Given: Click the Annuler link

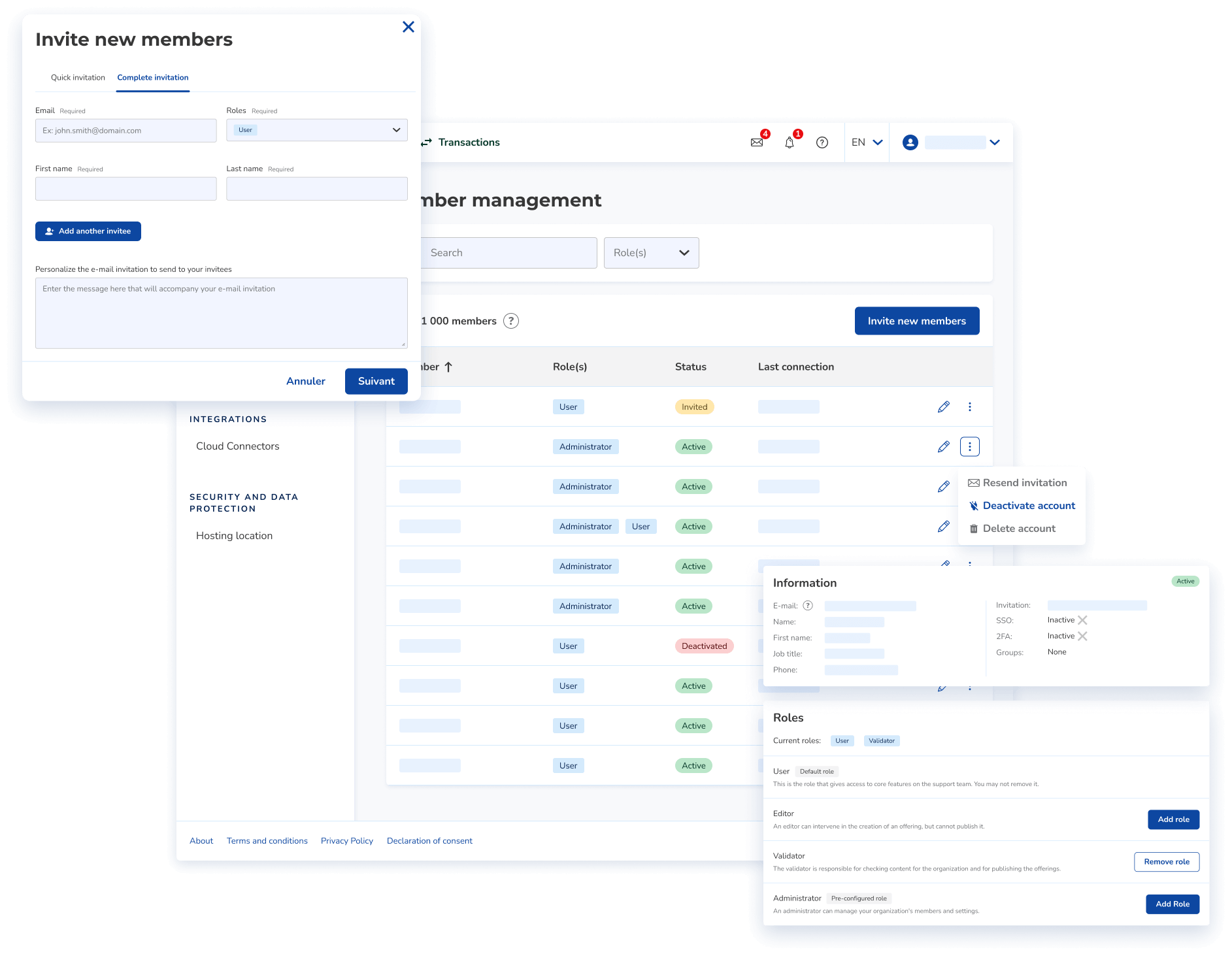Looking at the screenshot, I should [306, 381].
